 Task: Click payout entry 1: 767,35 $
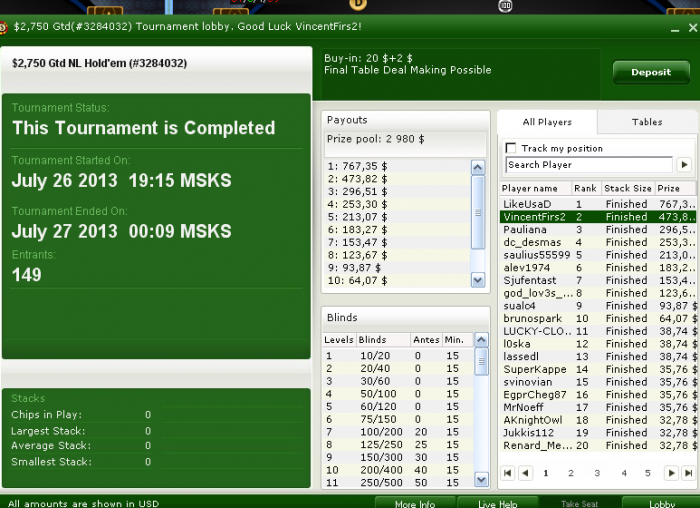pyautogui.click(x=397, y=166)
